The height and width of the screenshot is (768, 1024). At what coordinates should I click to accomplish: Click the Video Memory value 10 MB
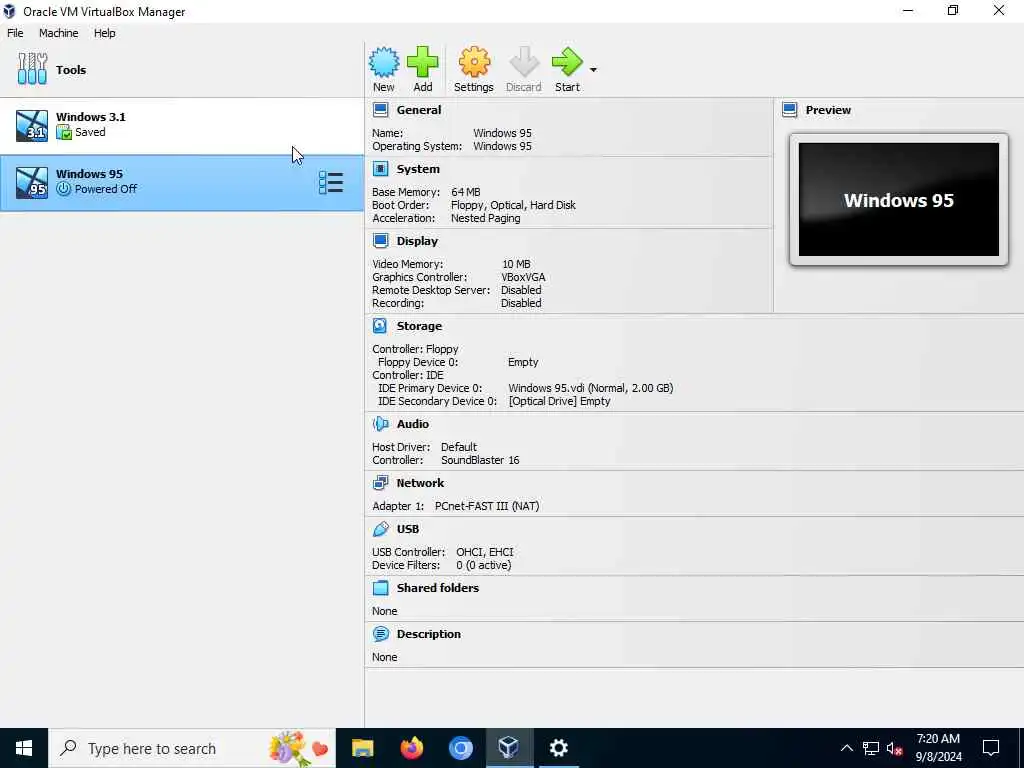click(x=516, y=264)
